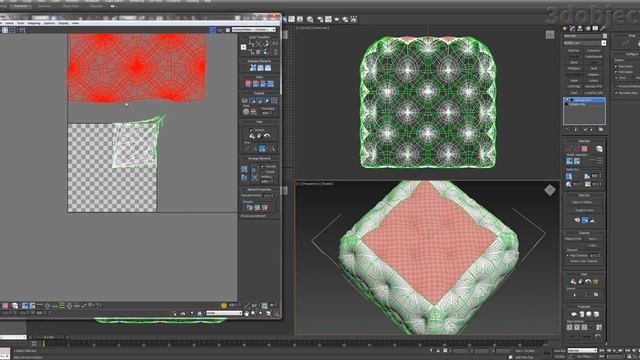The image size is (640, 360).
Task: Toggle Select By Element icon in Selection rollout
Action: coord(599,149)
